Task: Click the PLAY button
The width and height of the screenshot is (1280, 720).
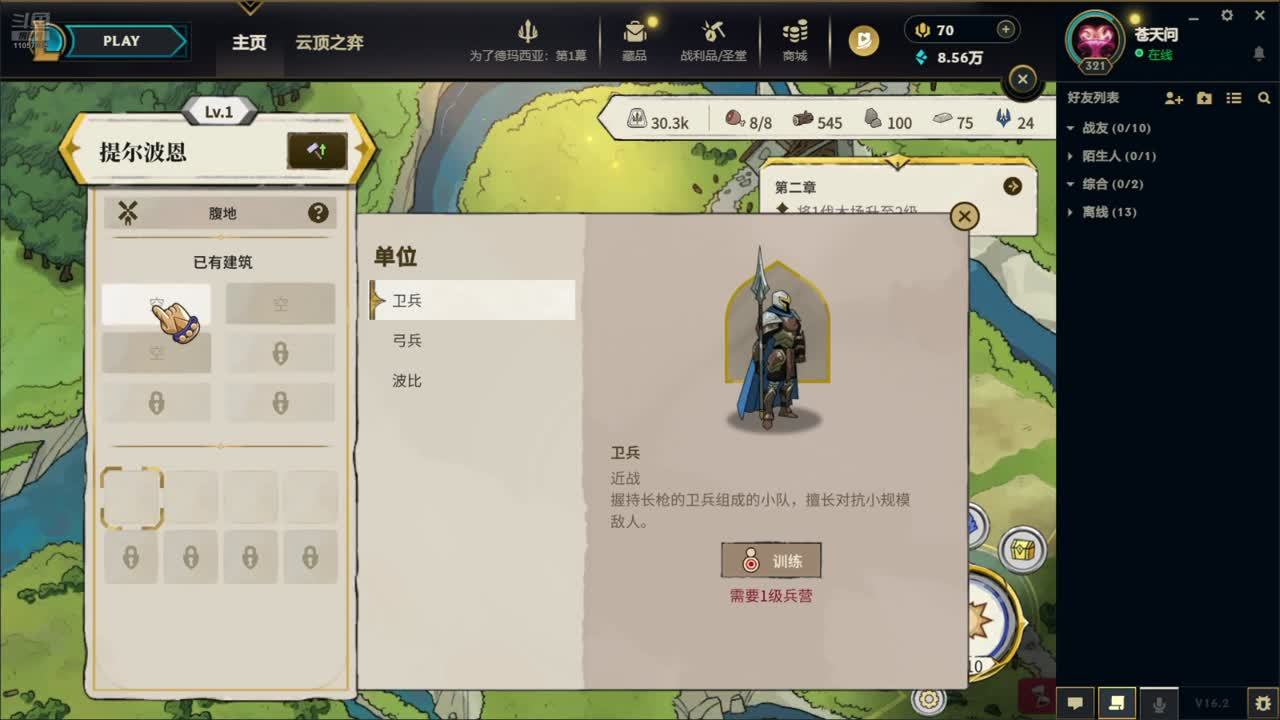Action: 121,41
